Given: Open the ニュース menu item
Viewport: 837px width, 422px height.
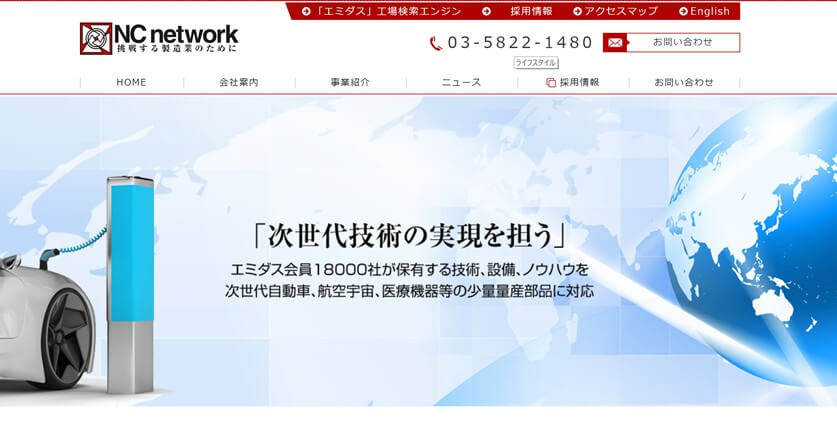Looking at the screenshot, I should tap(461, 82).
